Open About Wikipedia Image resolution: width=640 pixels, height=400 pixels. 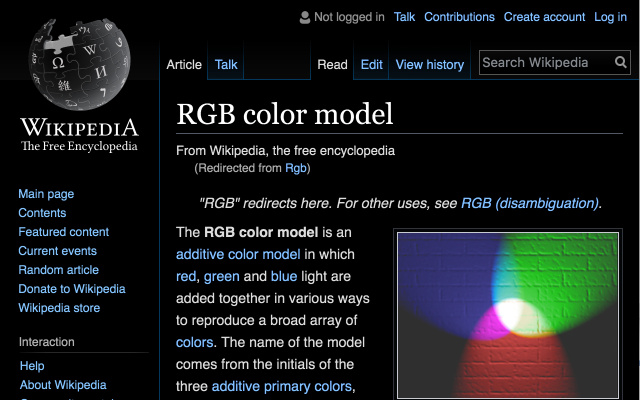pos(63,385)
